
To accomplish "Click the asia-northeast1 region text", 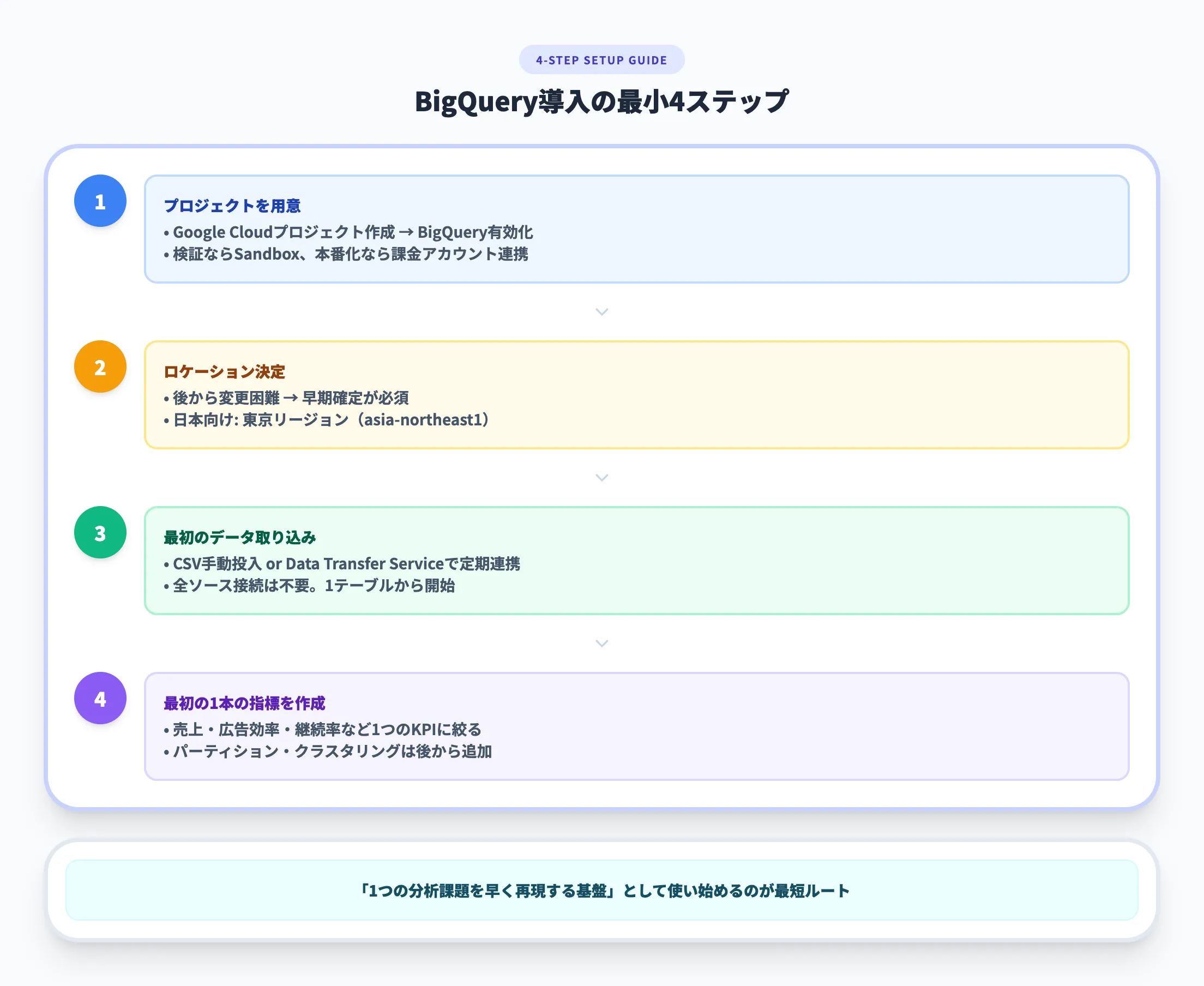I will pos(423,420).
